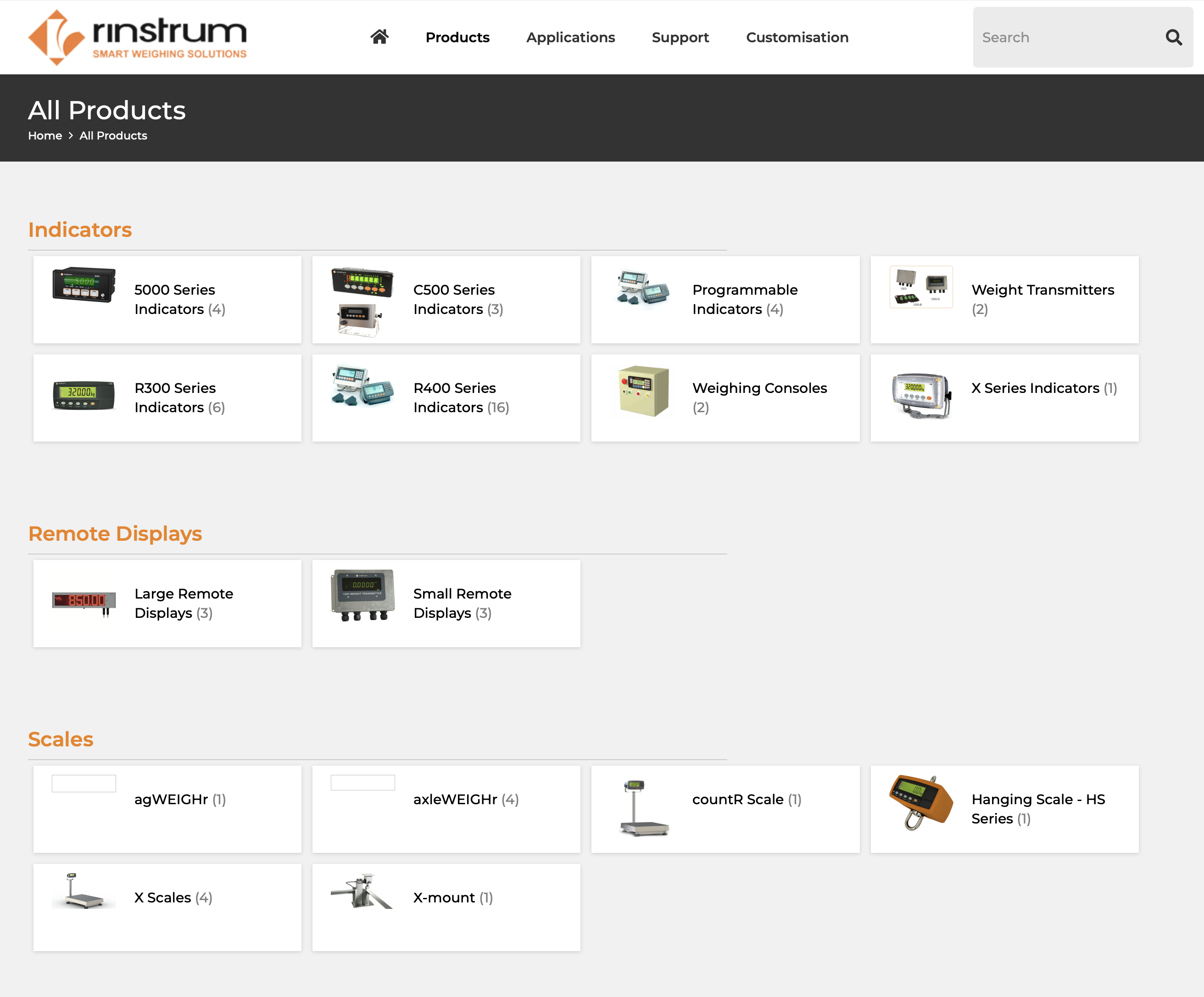Open the Customisation menu

[x=797, y=38]
